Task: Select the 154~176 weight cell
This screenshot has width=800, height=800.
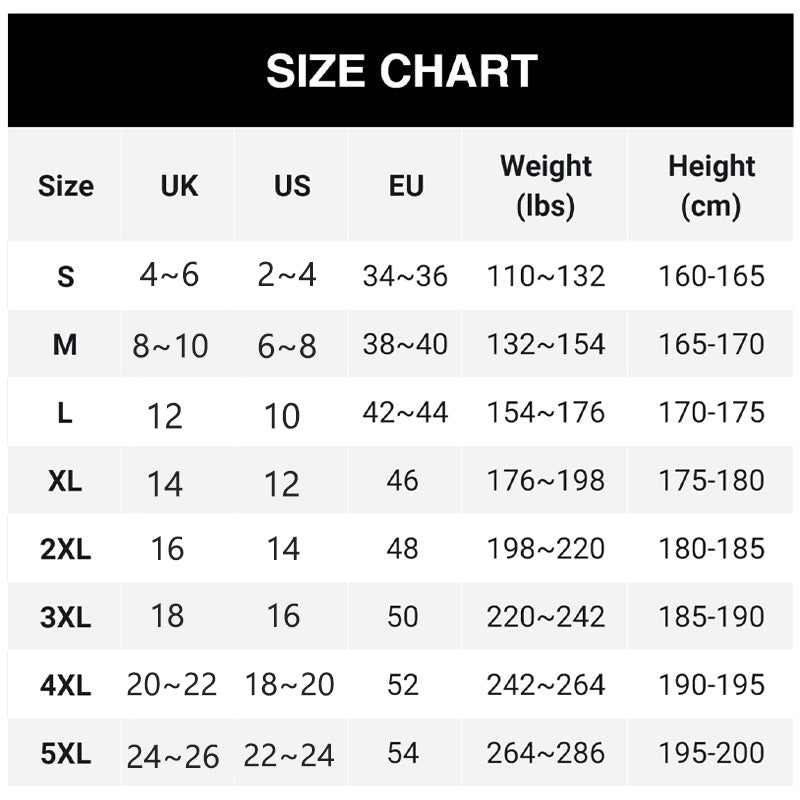Action: pos(545,412)
